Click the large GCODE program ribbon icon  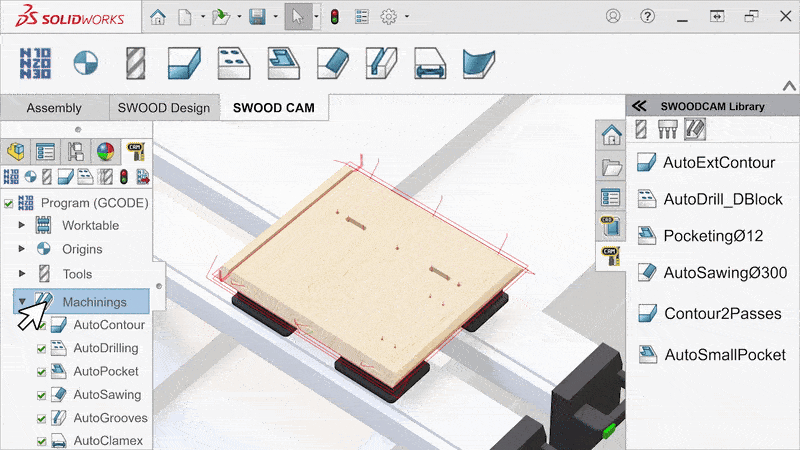tap(35, 63)
